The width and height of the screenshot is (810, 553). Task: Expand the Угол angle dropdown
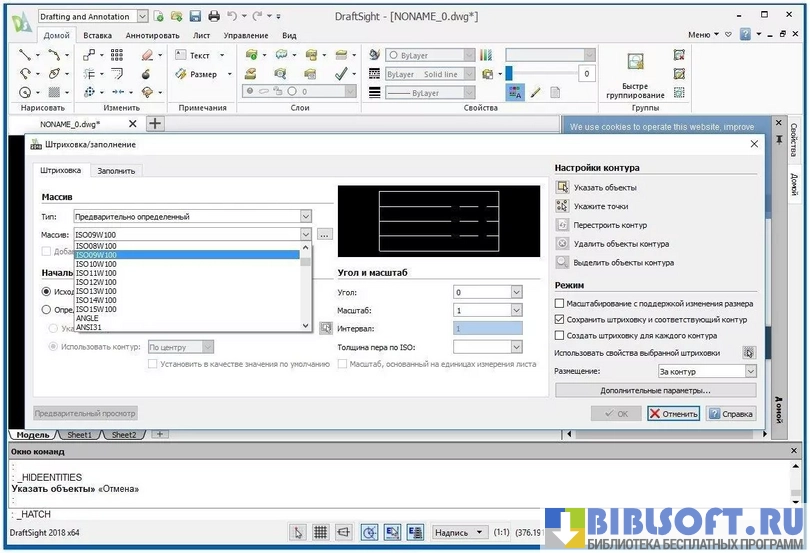tap(516, 292)
